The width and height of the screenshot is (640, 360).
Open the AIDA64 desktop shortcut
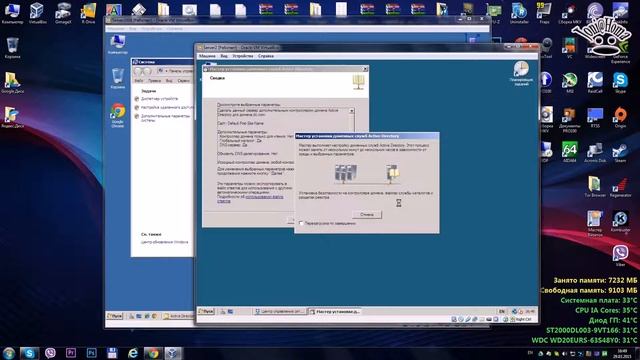click(569, 152)
